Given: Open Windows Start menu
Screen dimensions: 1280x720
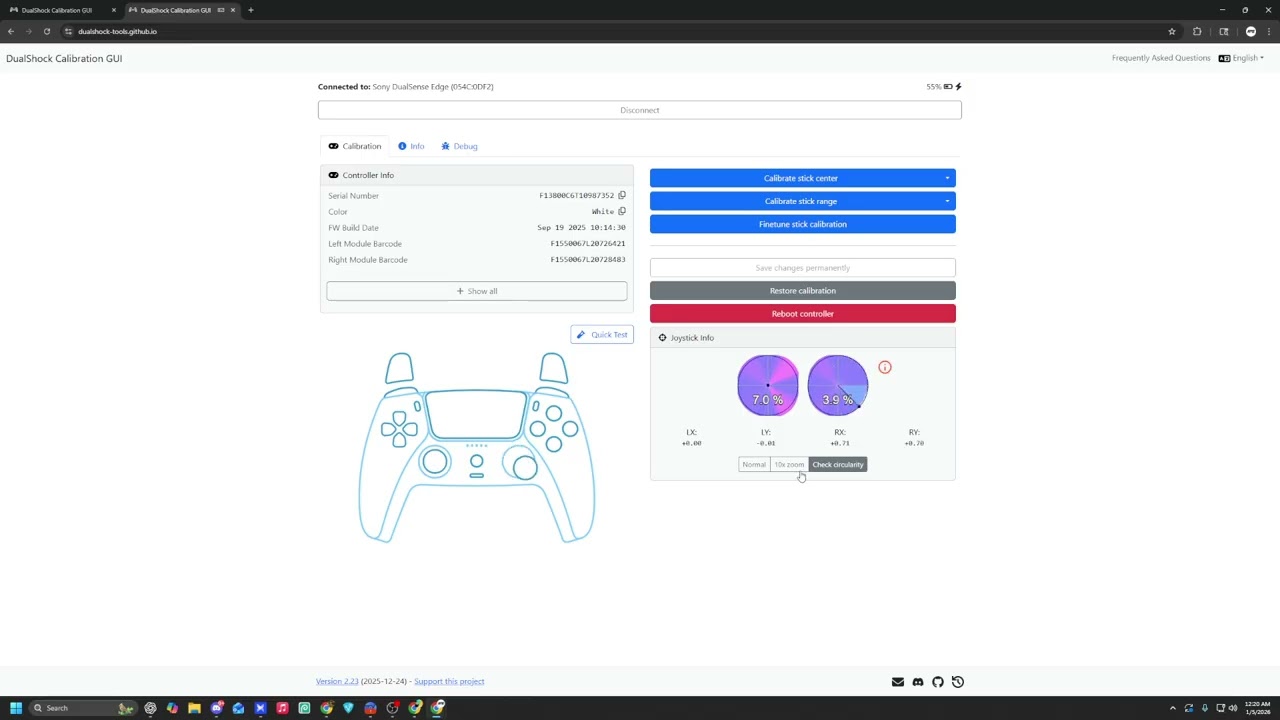Looking at the screenshot, I should [x=16, y=708].
